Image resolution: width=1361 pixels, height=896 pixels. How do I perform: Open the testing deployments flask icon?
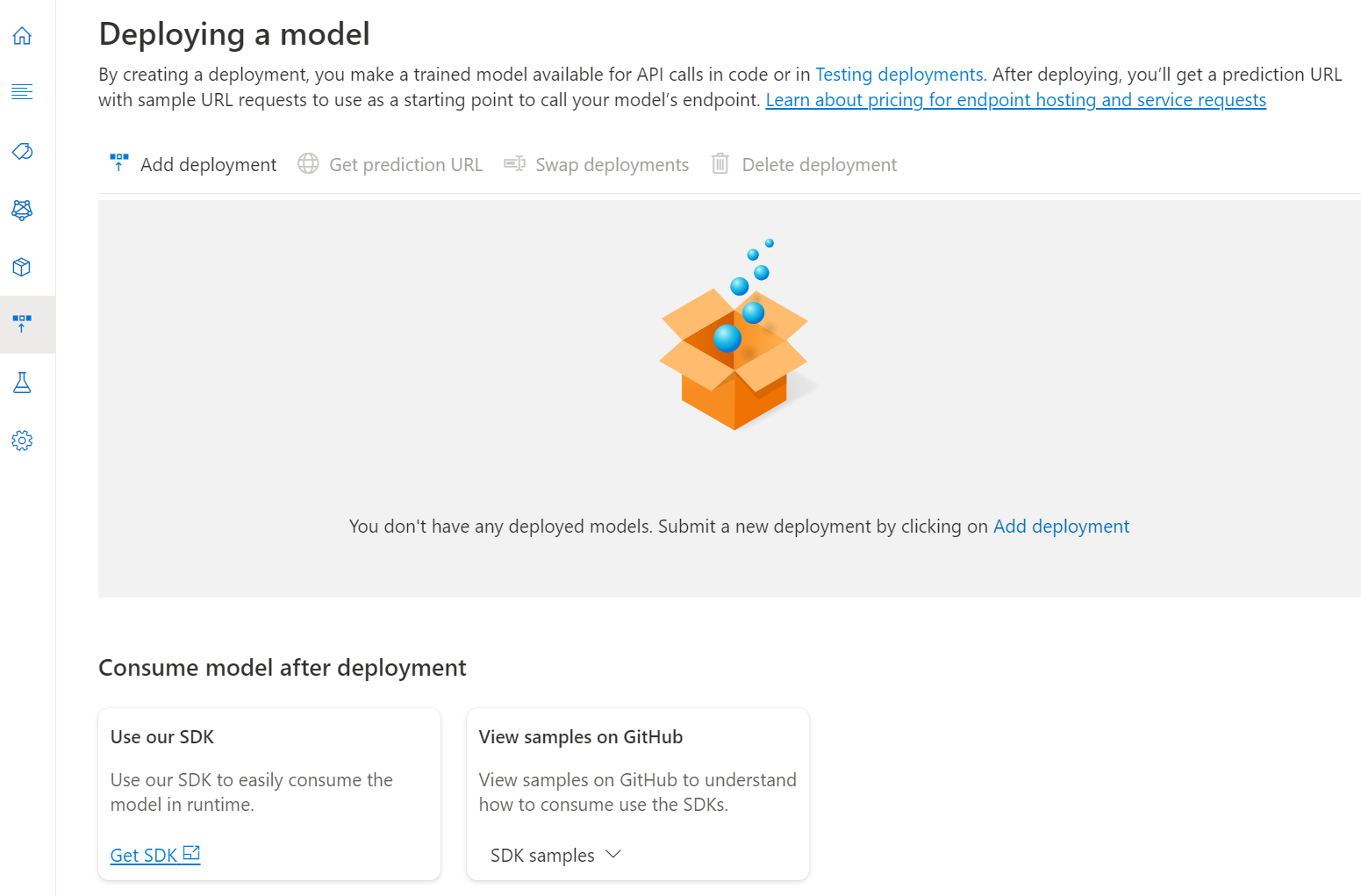pos(22,383)
